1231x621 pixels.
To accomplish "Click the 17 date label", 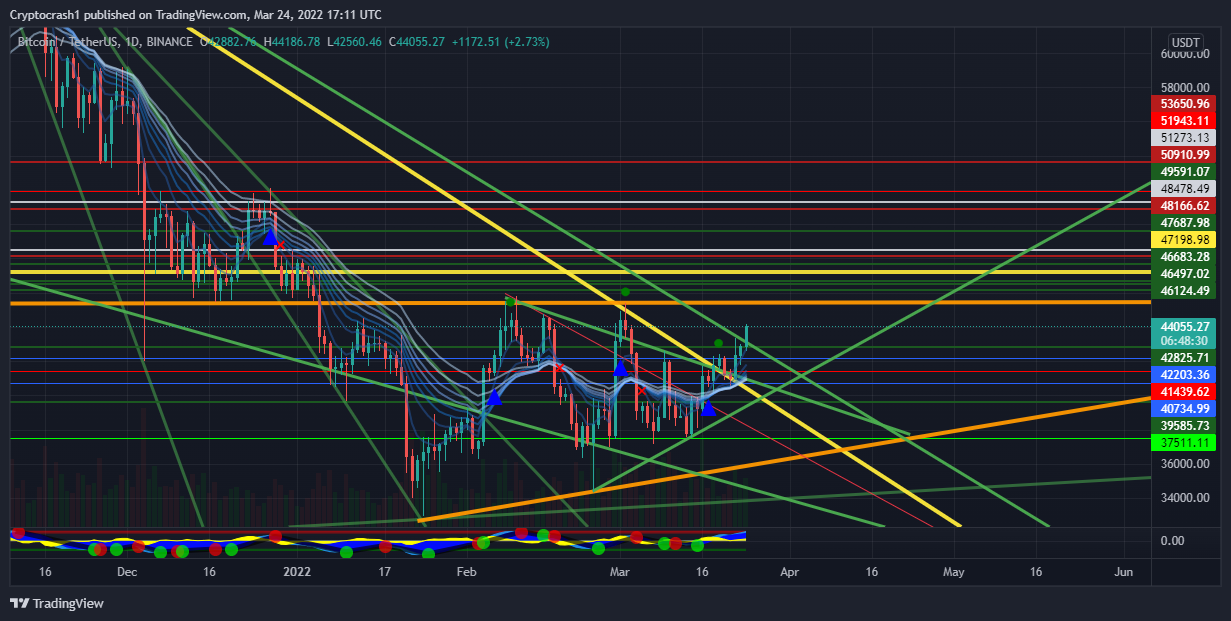I will point(385,573).
